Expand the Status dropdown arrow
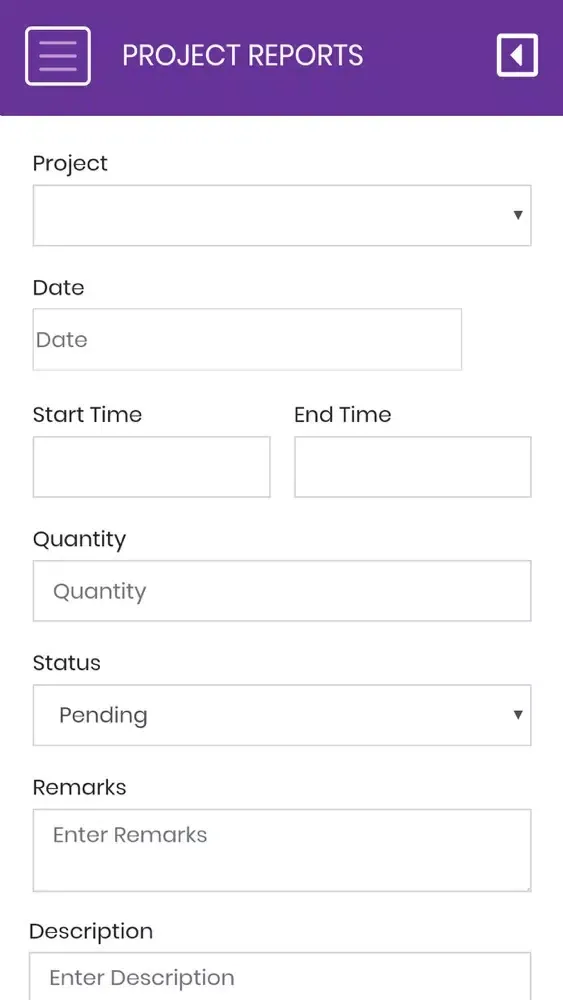 pyautogui.click(x=518, y=715)
